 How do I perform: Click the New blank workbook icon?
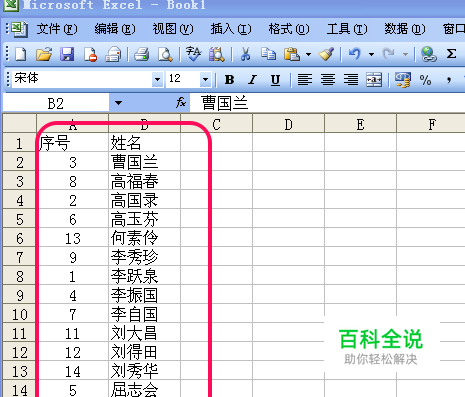point(21,54)
